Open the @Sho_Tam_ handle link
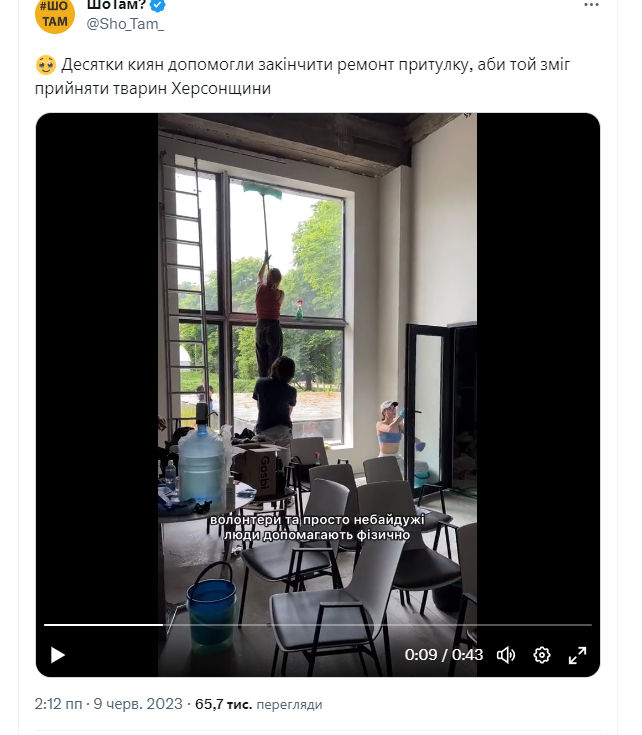This screenshot has height=735, width=642. pyautogui.click(x=125, y=24)
